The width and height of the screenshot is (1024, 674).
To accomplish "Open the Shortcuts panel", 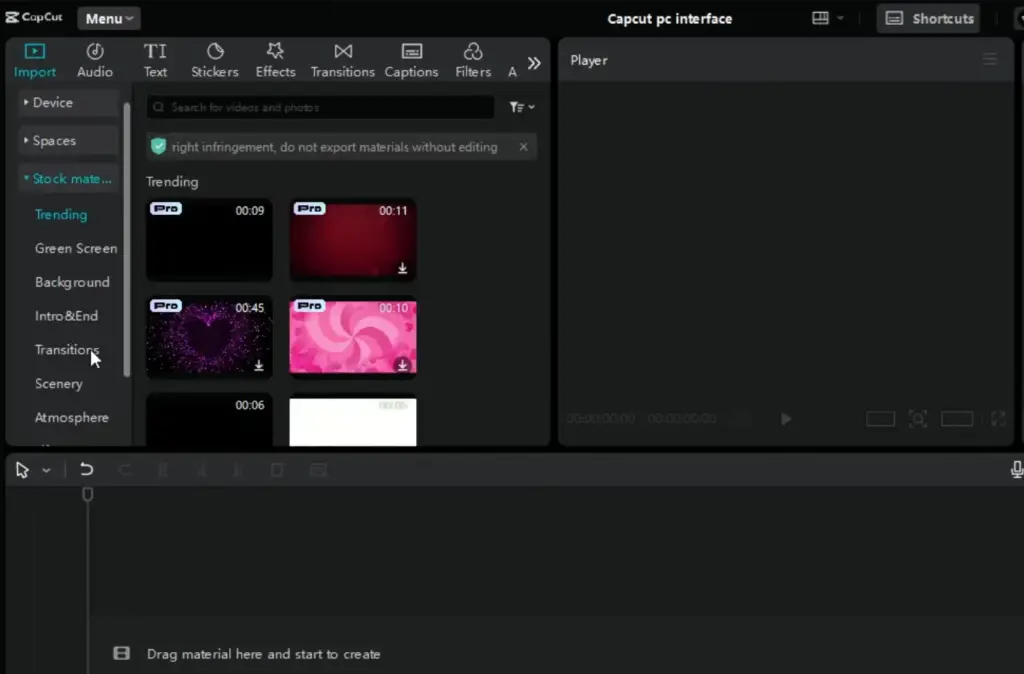I will click(x=927, y=17).
